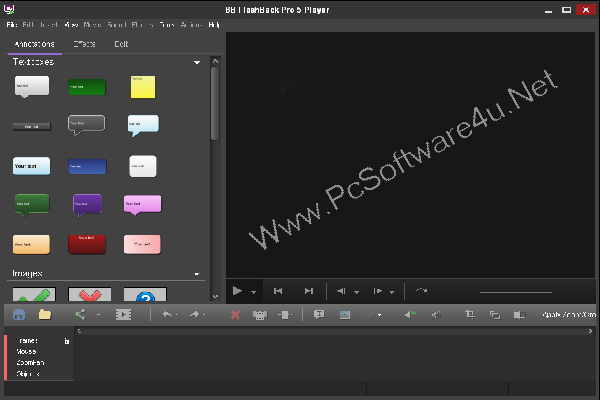Image resolution: width=600 pixels, height=400 pixels.
Task: Pick the light blue speech bubble textbox
Action: [x=143, y=125]
